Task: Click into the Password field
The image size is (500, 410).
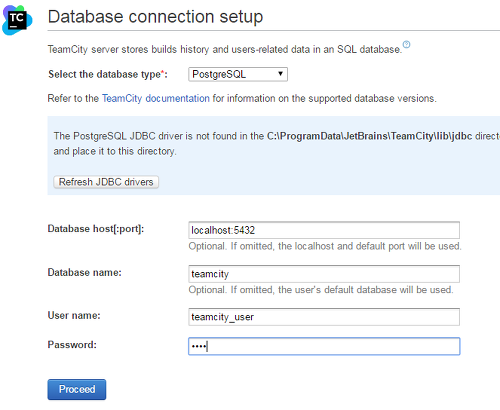Action: click(324, 346)
